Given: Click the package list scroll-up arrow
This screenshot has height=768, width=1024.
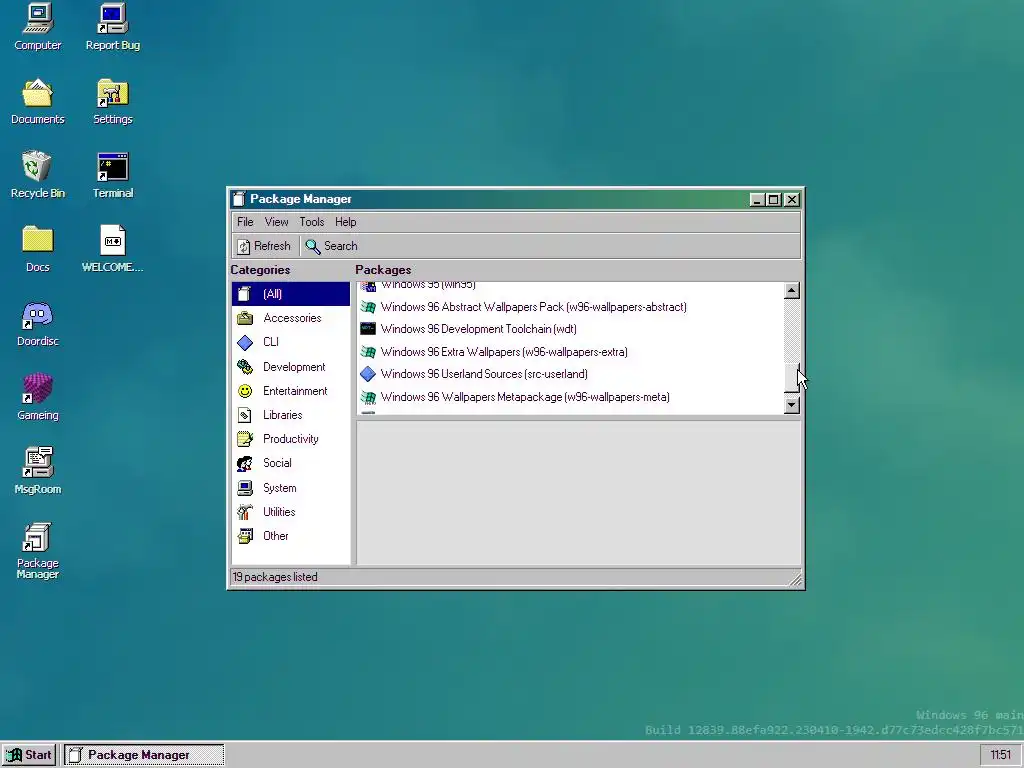Looking at the screenshot, I should click(792, 291).
